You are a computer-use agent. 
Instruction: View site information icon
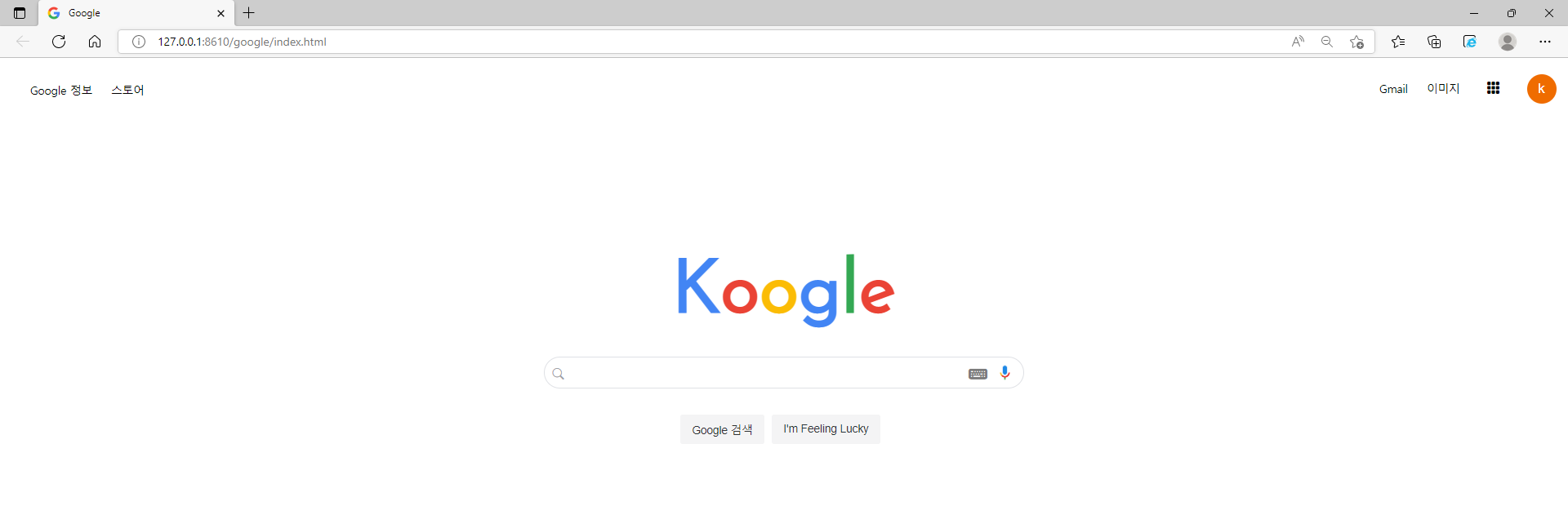pos(139,42)
